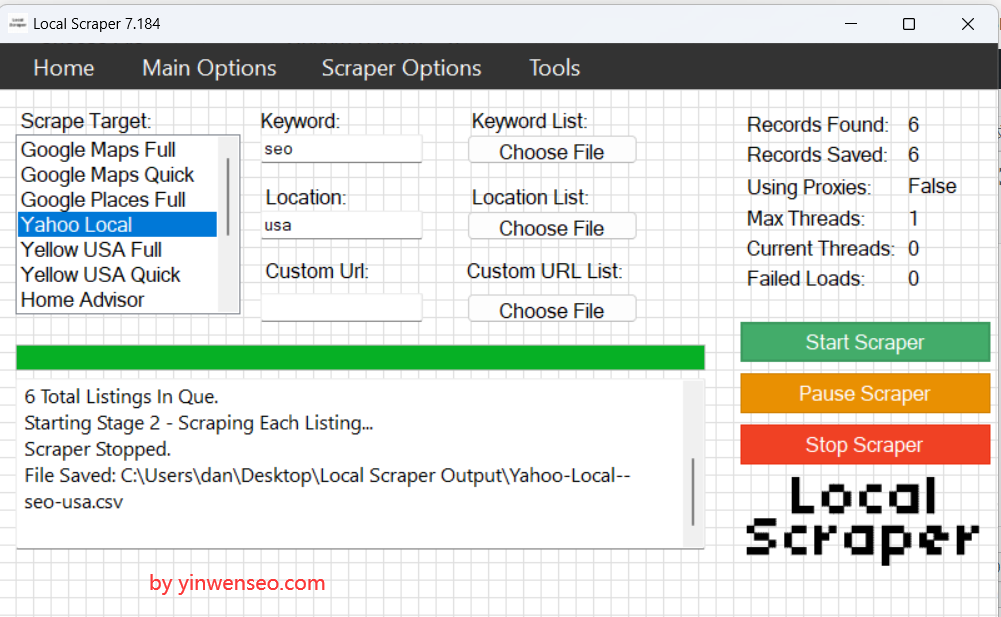The height and width of the screenshot is (617, 1001).
Task: Open the Home menu
Action: tap(63, 68)
